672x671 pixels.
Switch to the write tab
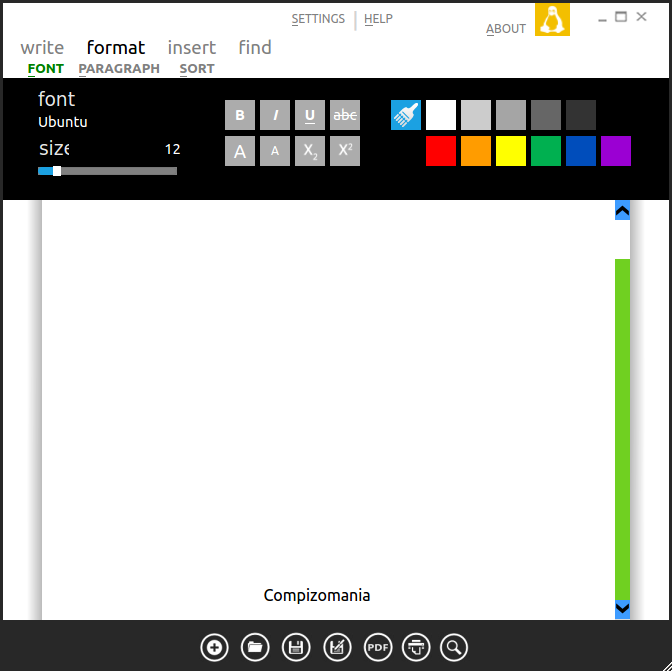click(x=42, y=48)
